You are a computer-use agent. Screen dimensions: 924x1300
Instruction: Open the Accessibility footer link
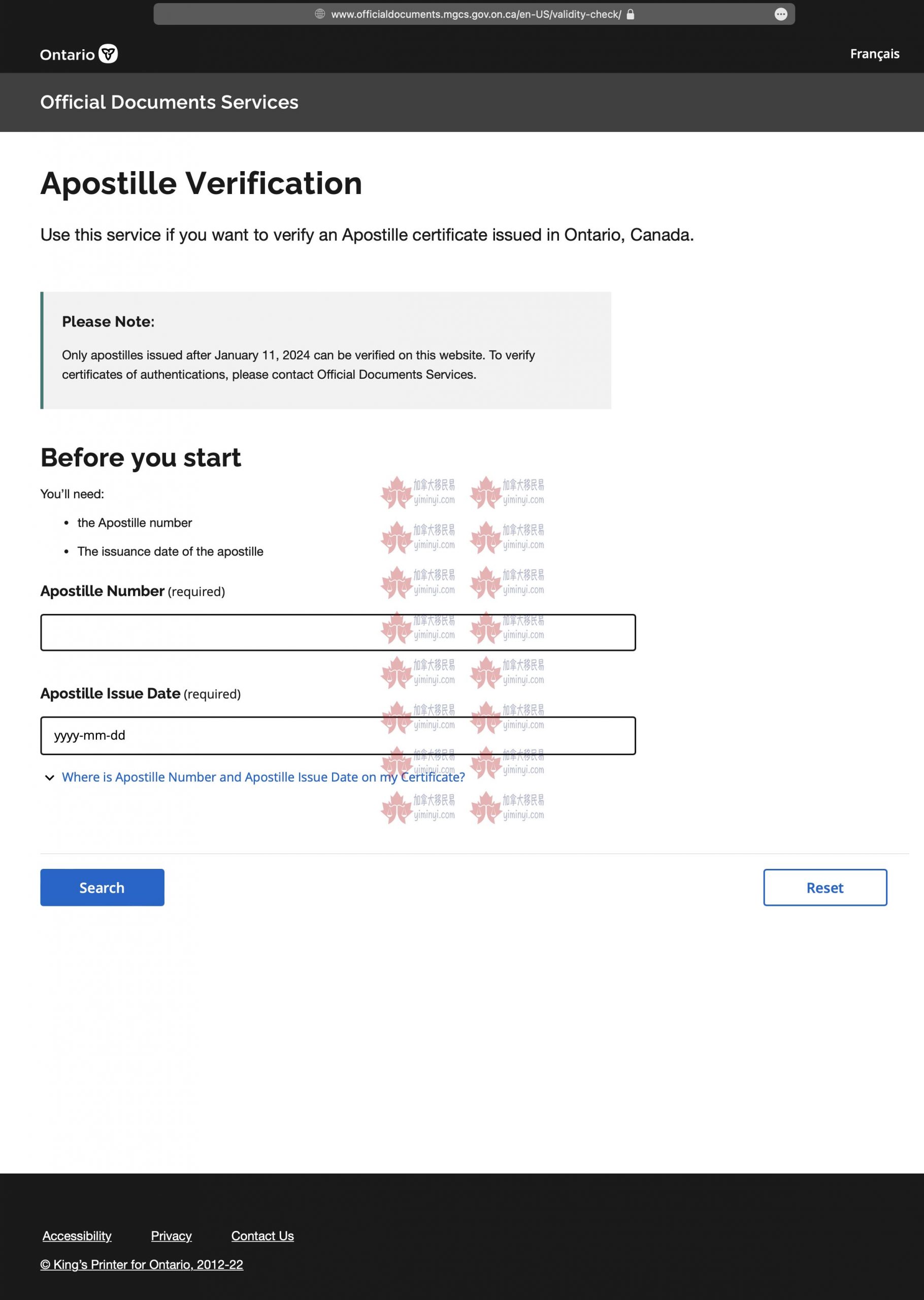tap(77, 1235)
